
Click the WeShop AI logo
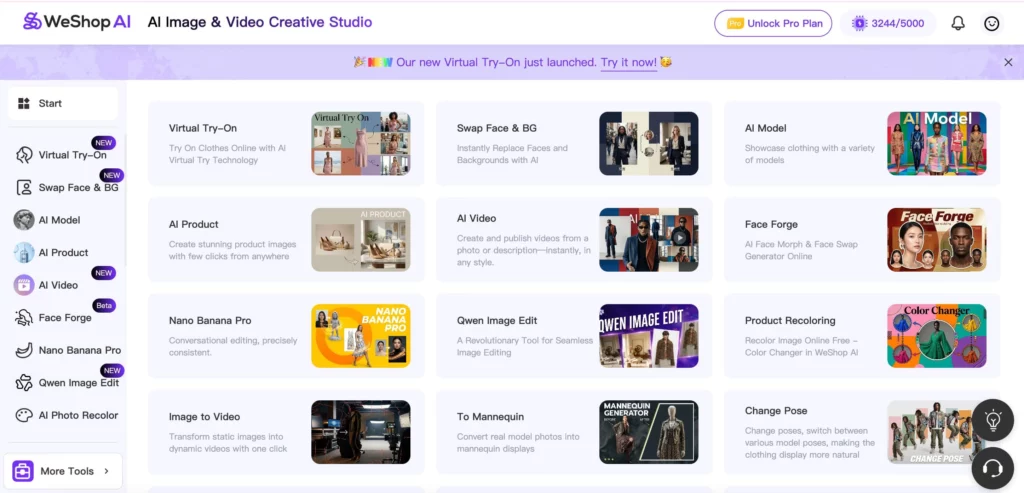(77, 22)
